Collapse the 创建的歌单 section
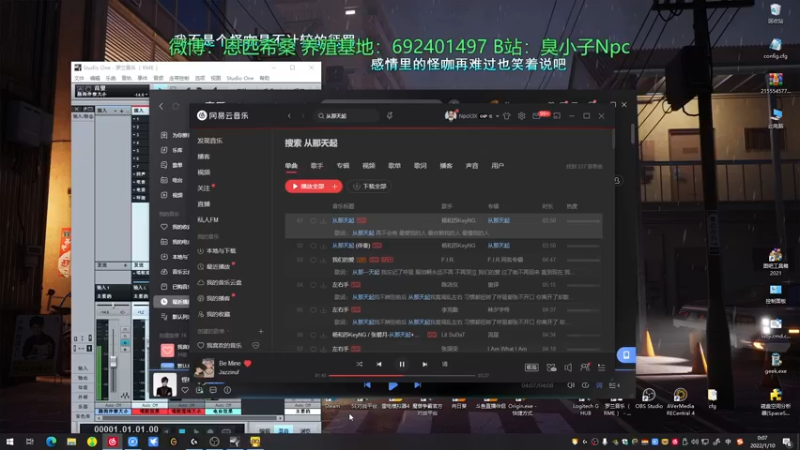Screen dimensions: 800x450 [214, 332]
